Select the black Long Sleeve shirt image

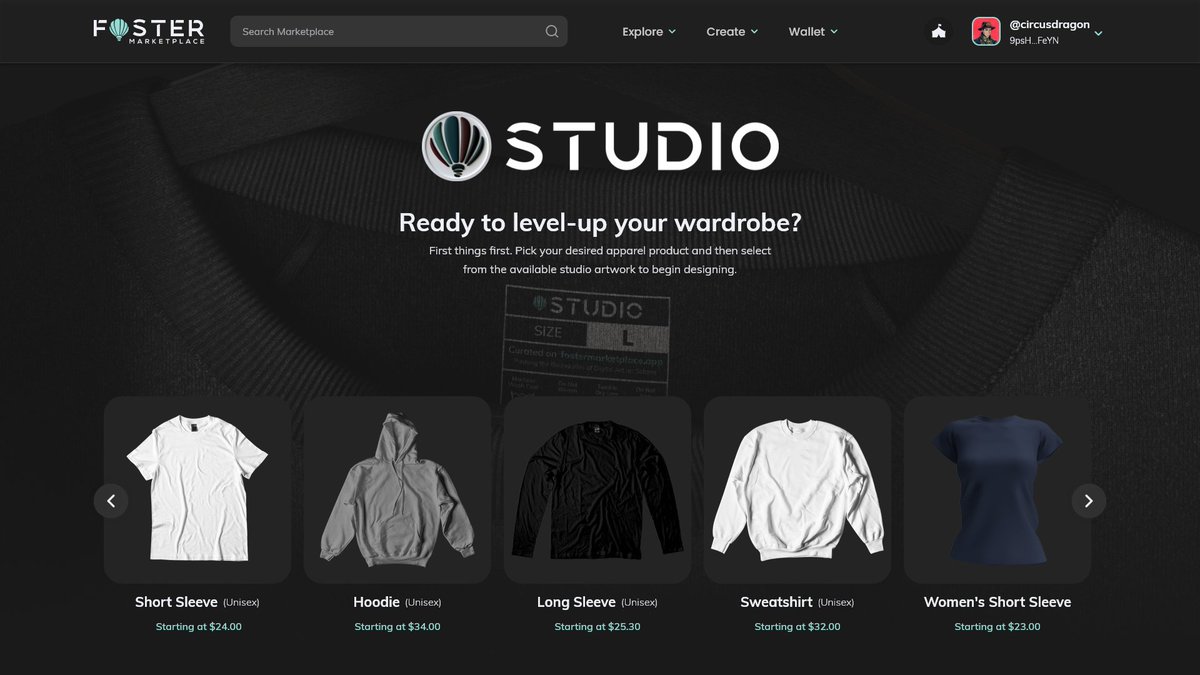(597, 490)
